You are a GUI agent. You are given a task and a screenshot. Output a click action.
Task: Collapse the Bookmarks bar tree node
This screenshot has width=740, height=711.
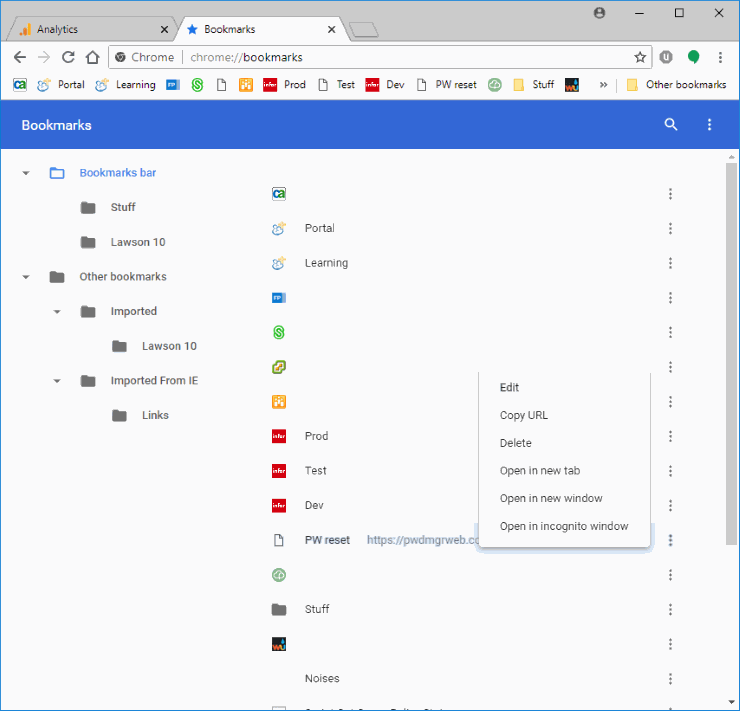[26, 173]
